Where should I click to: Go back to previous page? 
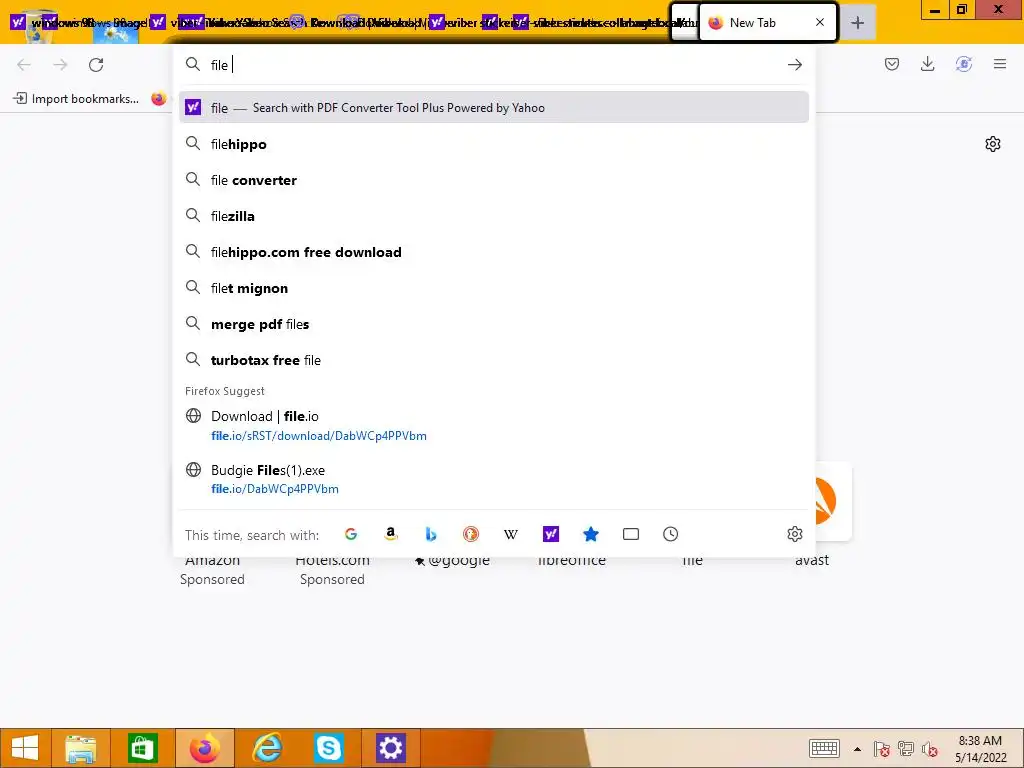(x=24, y=65)
